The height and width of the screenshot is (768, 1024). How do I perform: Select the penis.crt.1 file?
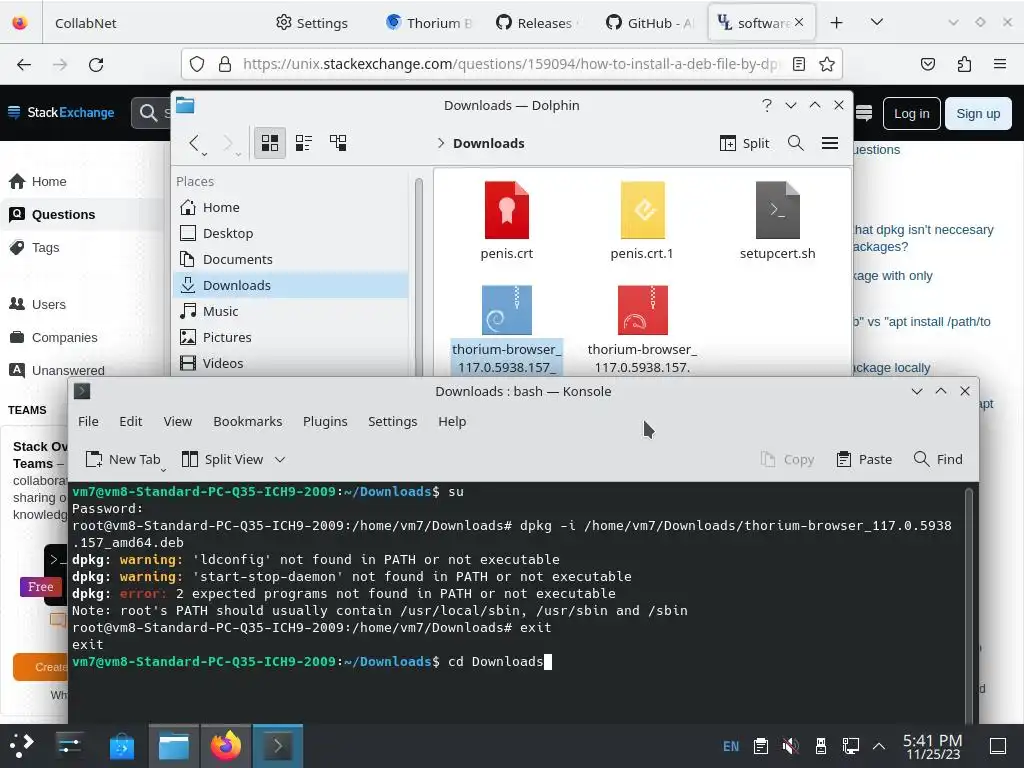pyautogui.click(x=642, y=221)
